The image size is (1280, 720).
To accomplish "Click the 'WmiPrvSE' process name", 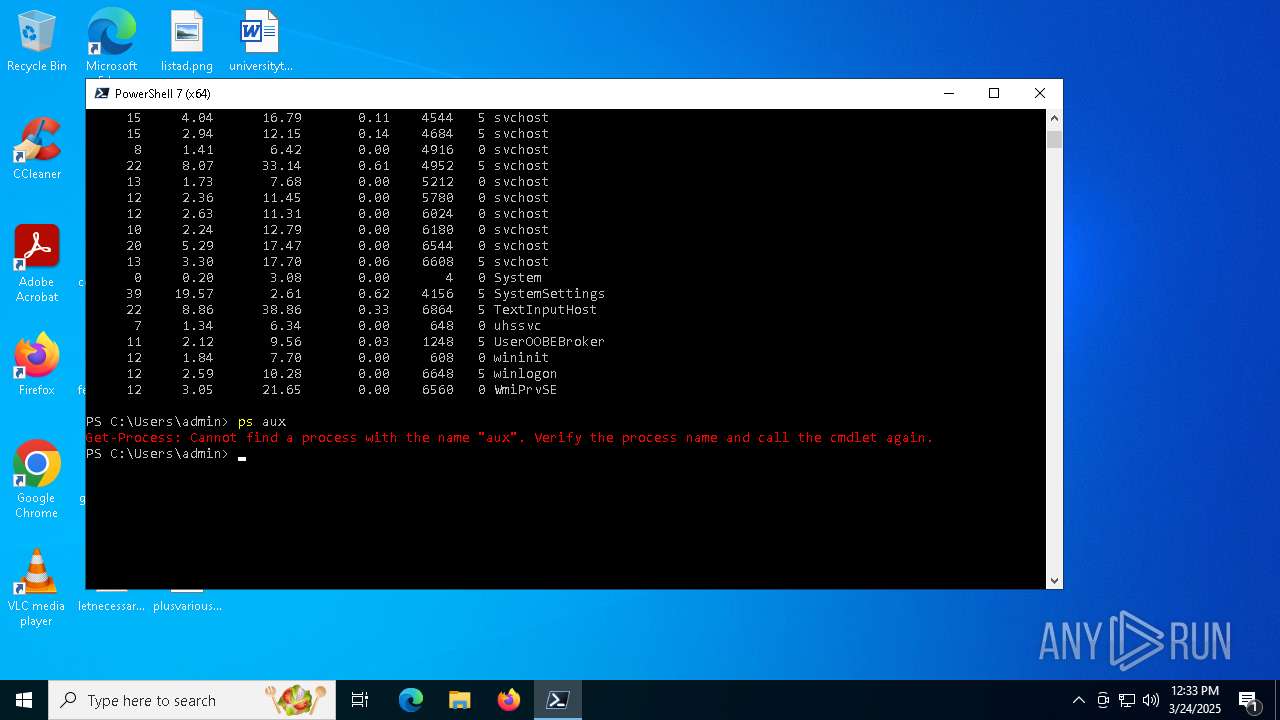I will point(525,389).
